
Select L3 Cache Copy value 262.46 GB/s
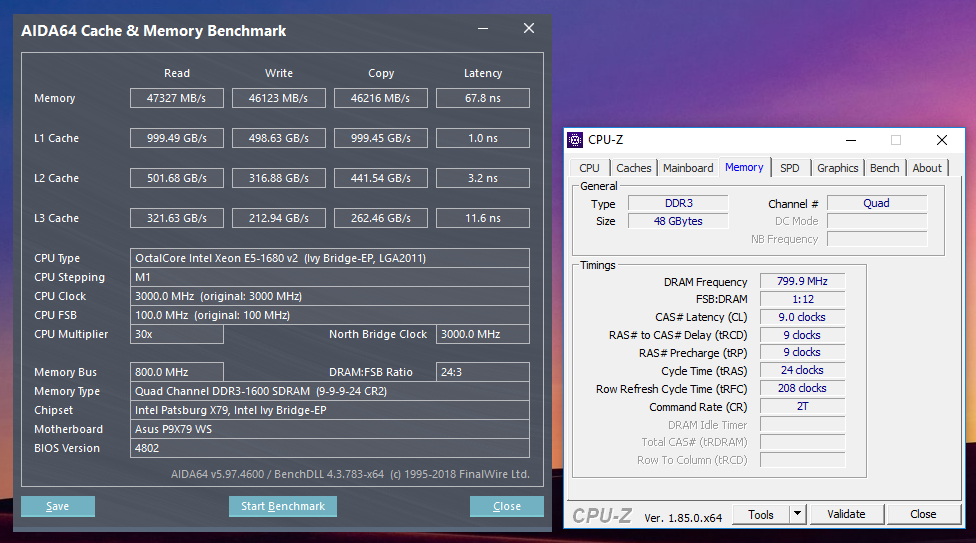pyautogui.click(x=381, y=219)
